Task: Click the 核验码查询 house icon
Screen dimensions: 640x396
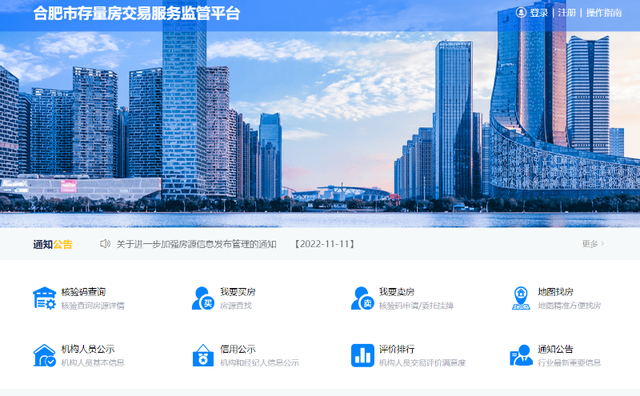Action: click(44, 298)
